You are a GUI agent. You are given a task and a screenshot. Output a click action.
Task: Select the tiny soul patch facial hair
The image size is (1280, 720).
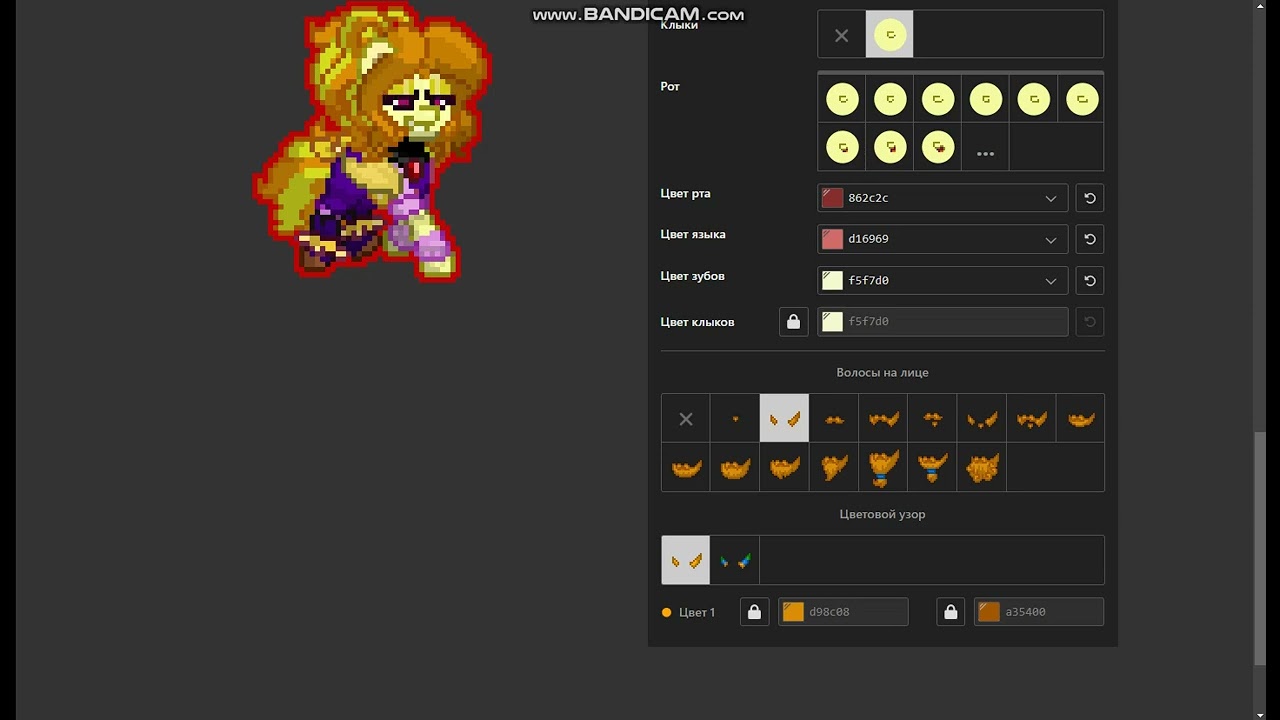[x=735, y=419]
